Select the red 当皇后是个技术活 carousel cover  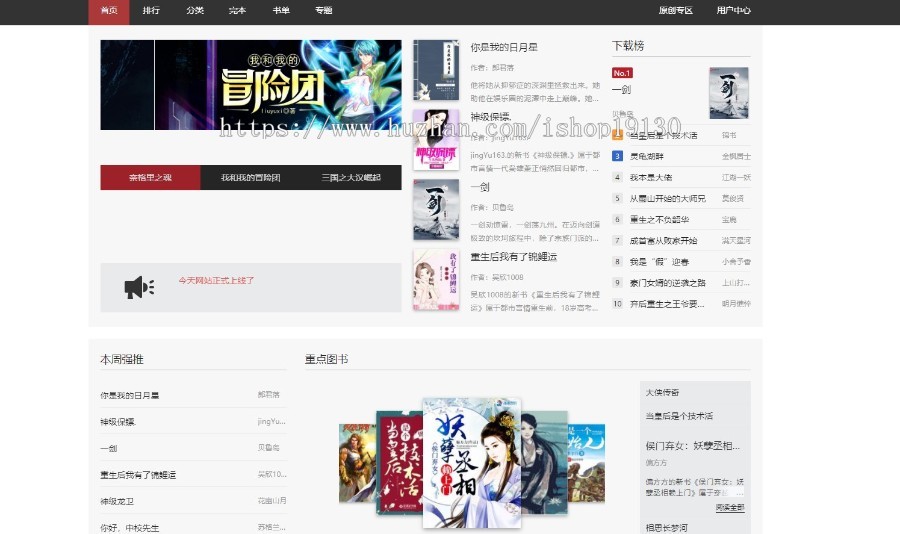point(399,463)
